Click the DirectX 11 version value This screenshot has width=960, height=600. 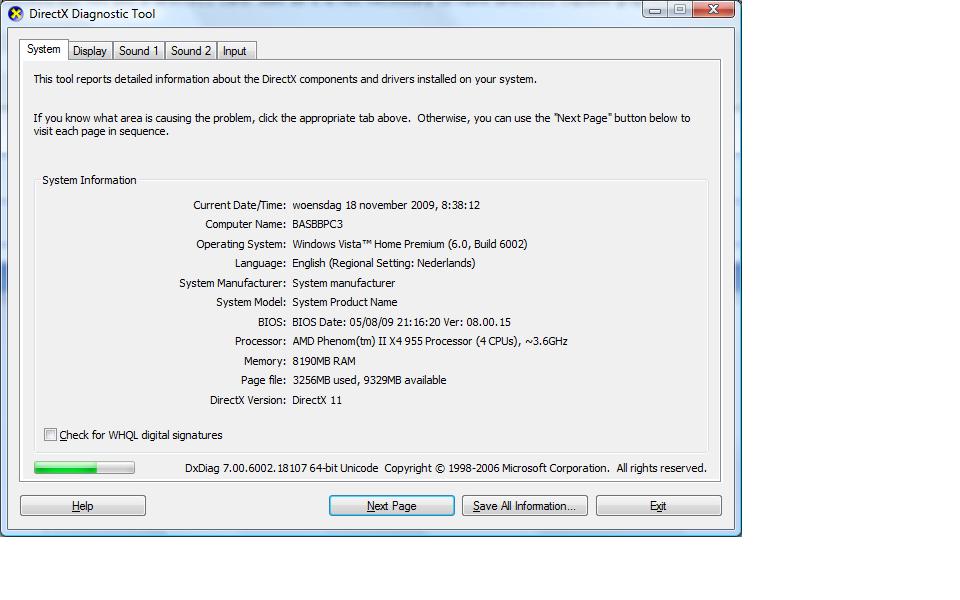[x=317, y=400]
